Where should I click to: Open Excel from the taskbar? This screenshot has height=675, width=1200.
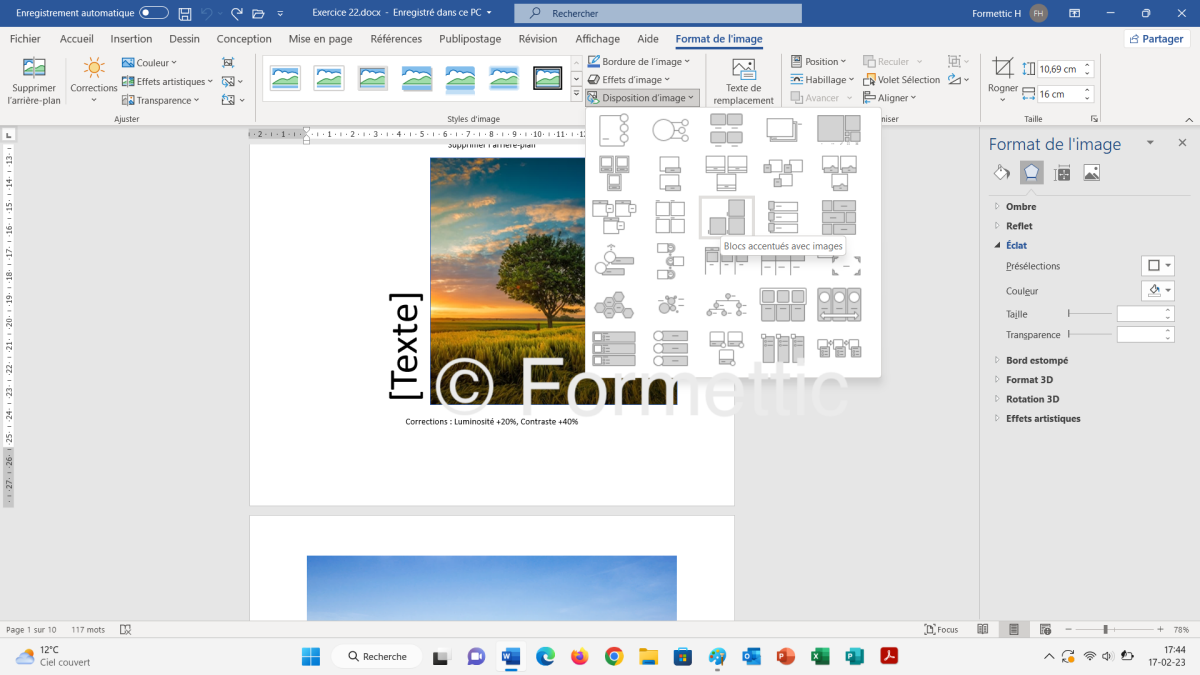(820, 656)
